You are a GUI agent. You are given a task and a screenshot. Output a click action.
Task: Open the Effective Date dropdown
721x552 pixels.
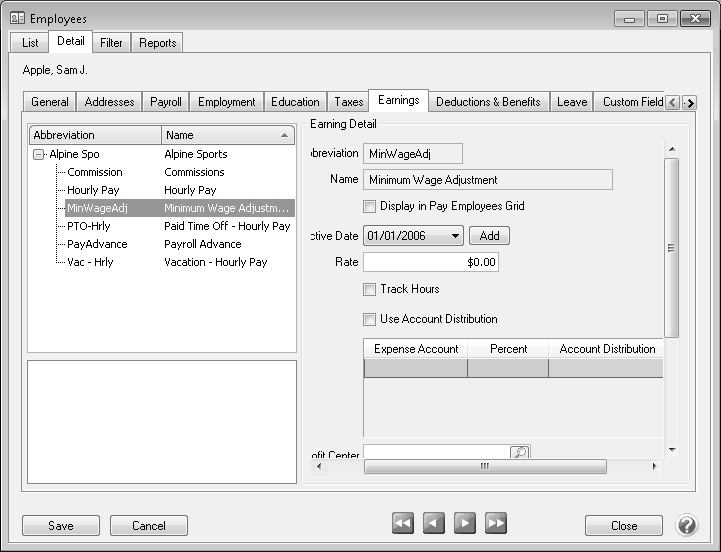click(x=455, y=236)
